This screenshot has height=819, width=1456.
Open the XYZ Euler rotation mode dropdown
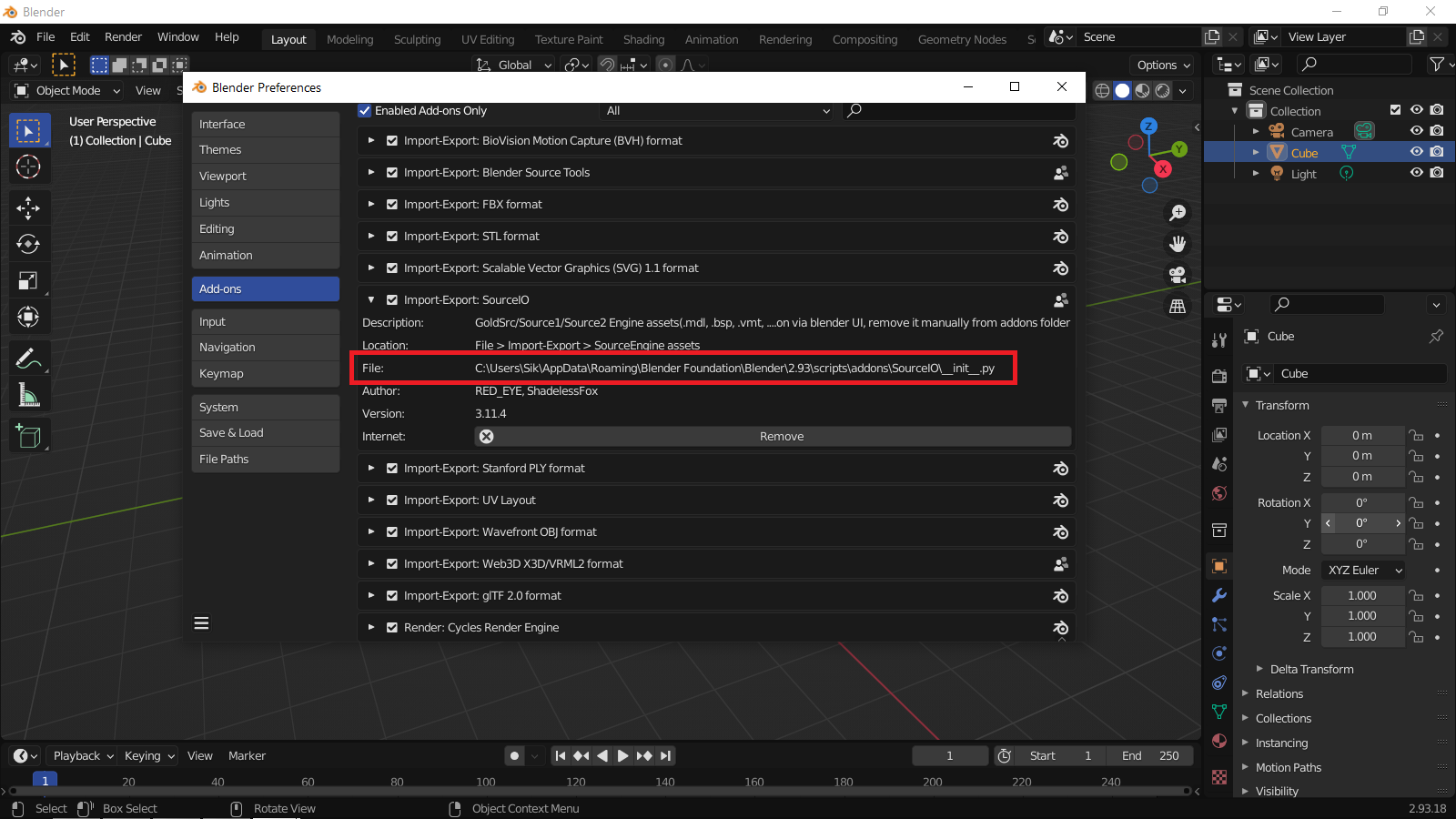pyautogui.click(x=1363, y=571)
